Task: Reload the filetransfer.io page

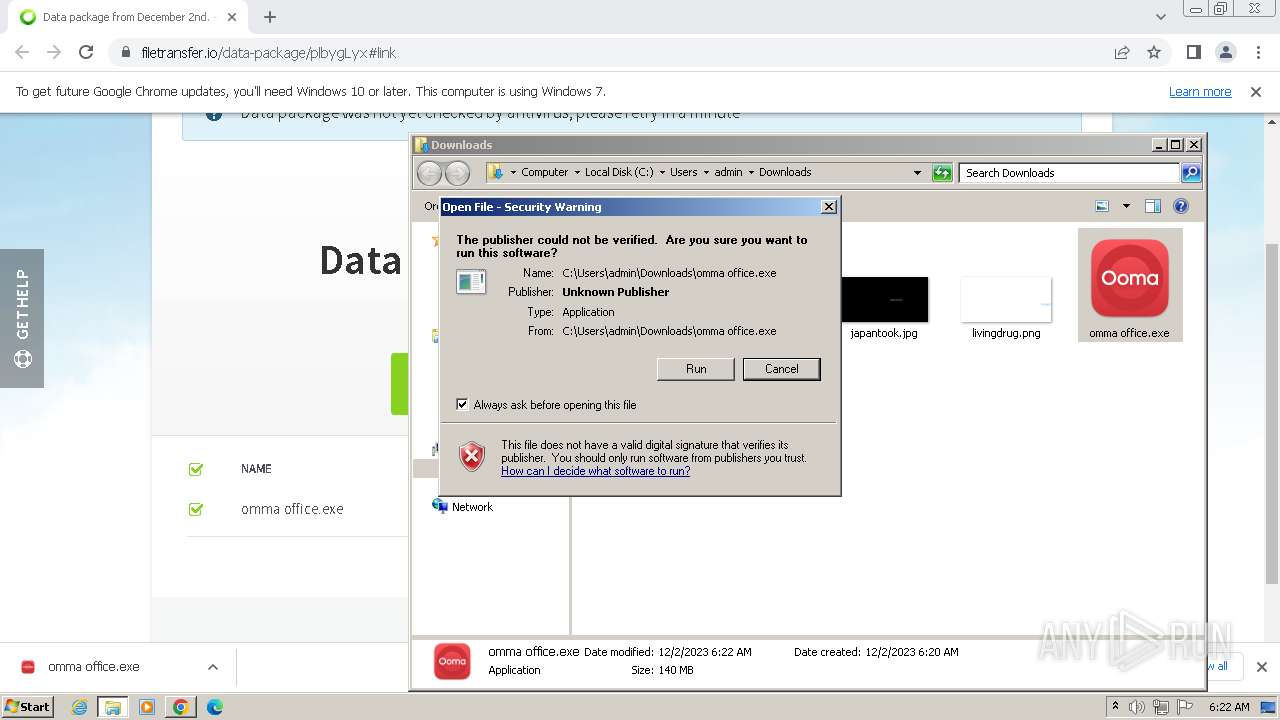Action: click(86, 52)
